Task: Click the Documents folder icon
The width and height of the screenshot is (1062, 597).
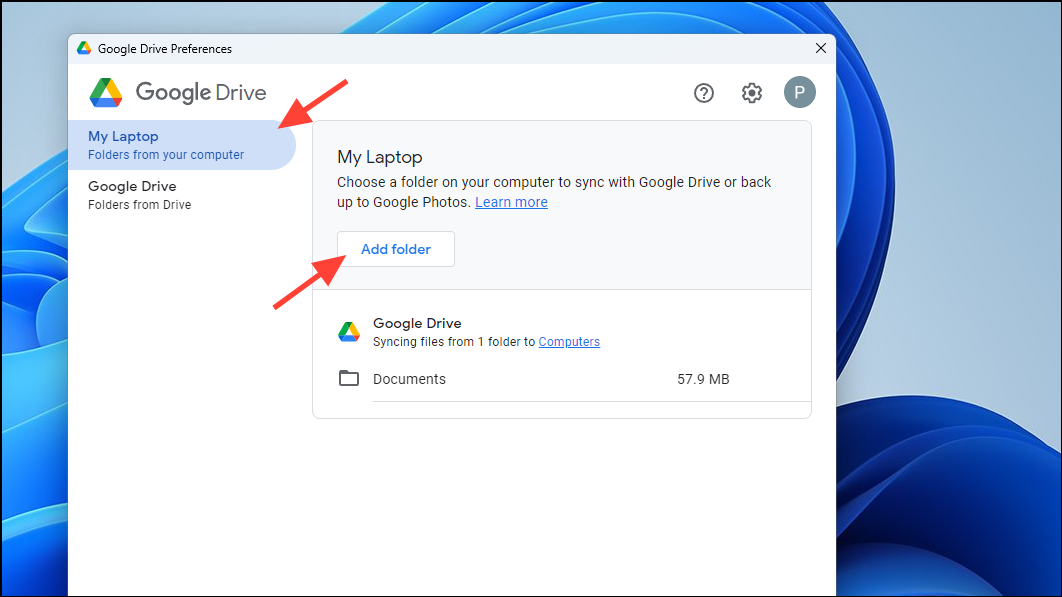Action: (x=348, y=378)
